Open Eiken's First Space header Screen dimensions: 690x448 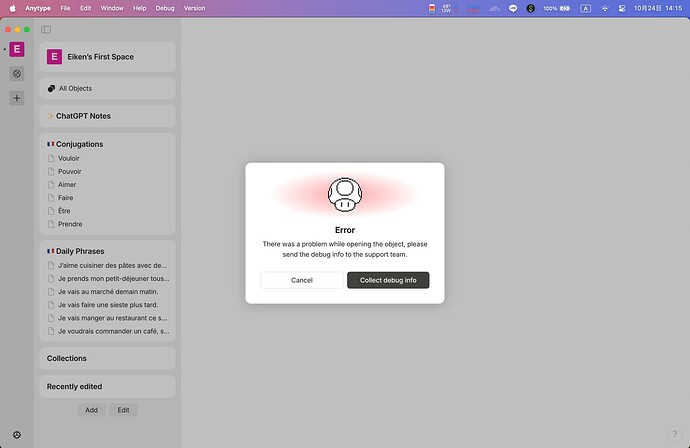[107, 57]
